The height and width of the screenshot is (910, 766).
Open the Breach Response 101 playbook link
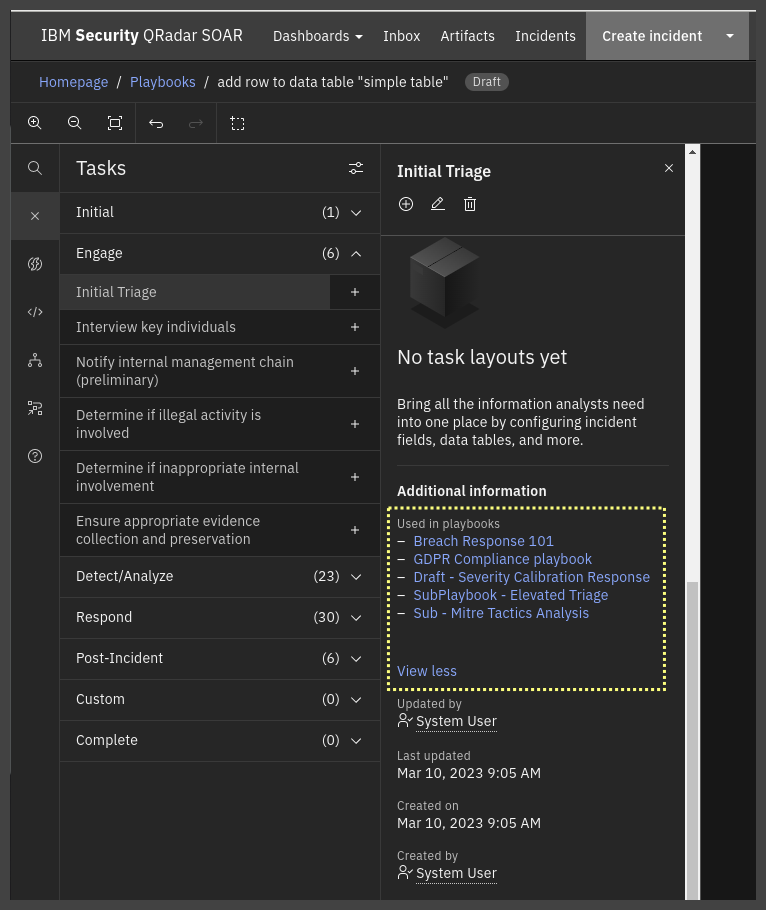(x=483, y=540)
